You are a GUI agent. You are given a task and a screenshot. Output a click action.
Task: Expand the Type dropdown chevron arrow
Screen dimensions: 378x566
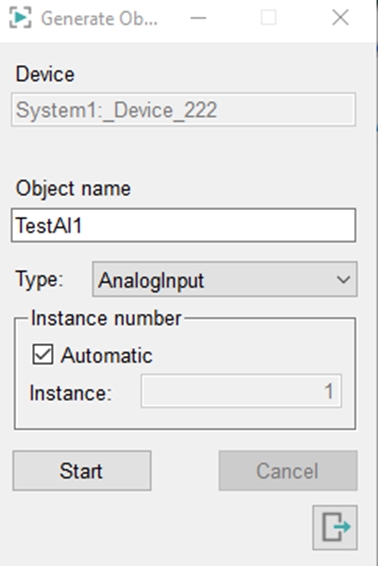(x=343, y=280)
